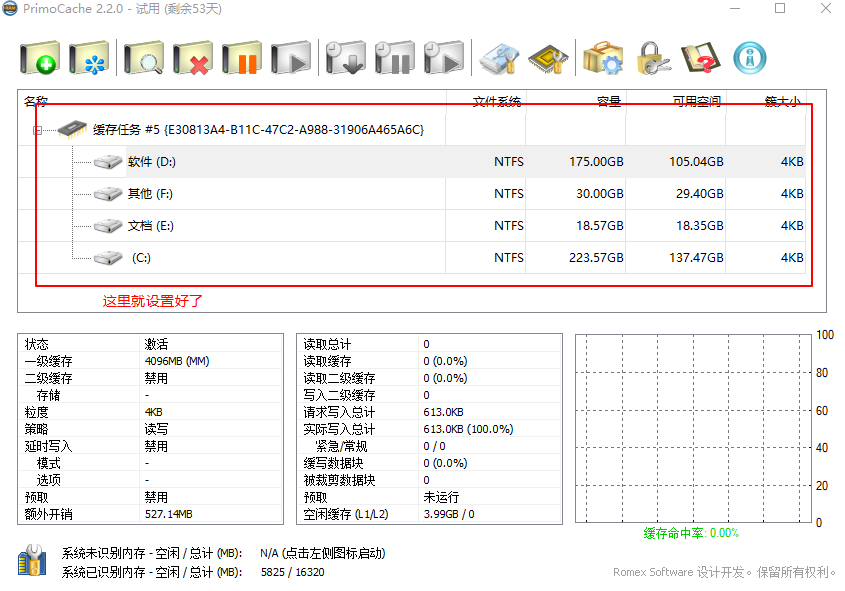Click the resume deferred write icon
845x591 pixels.
444,58
